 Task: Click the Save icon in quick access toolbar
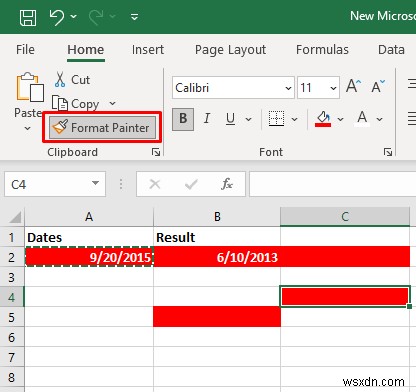pyautogui.click(x=28, y=17)
